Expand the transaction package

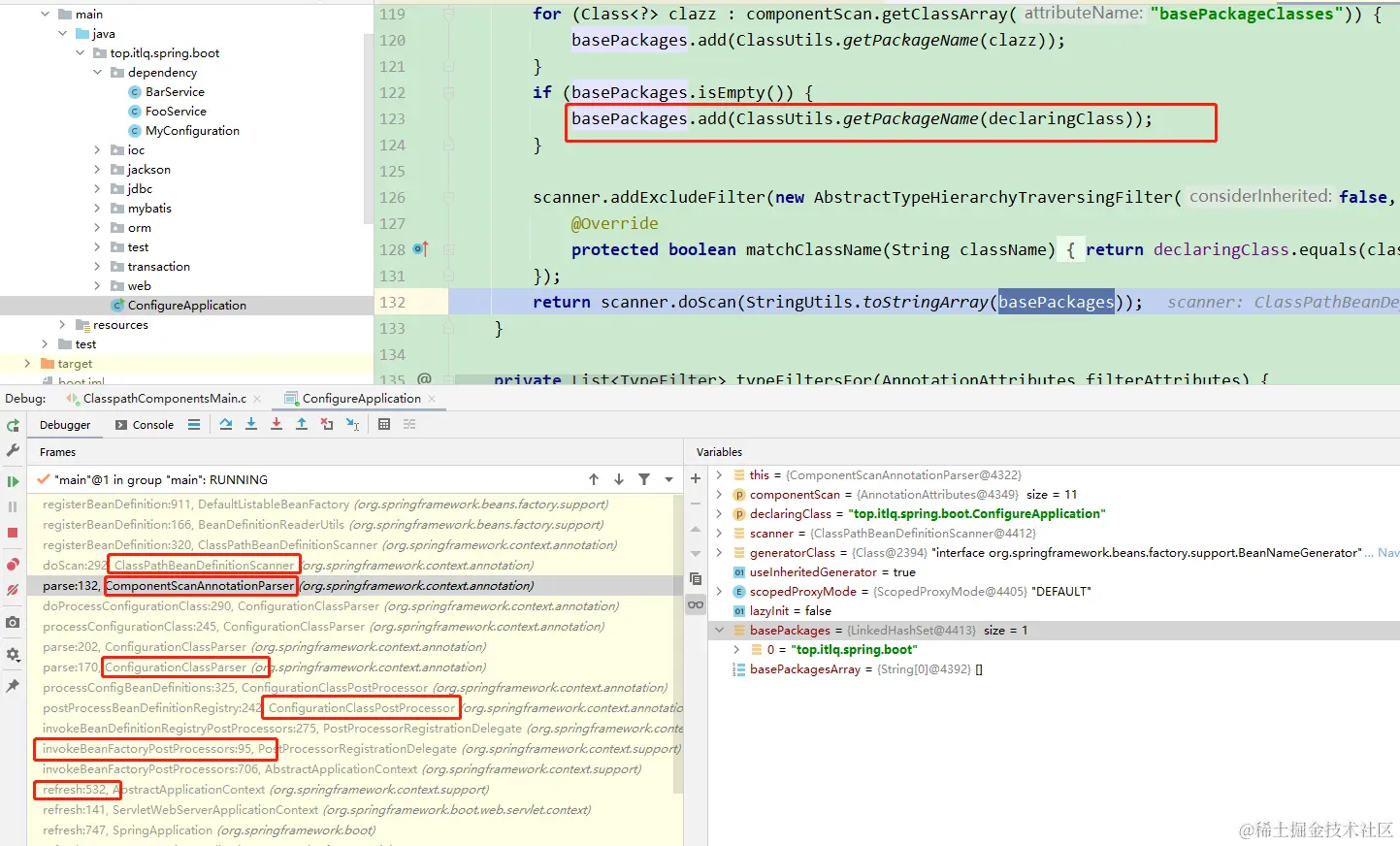pyautogui.click(x=97, y=267)
